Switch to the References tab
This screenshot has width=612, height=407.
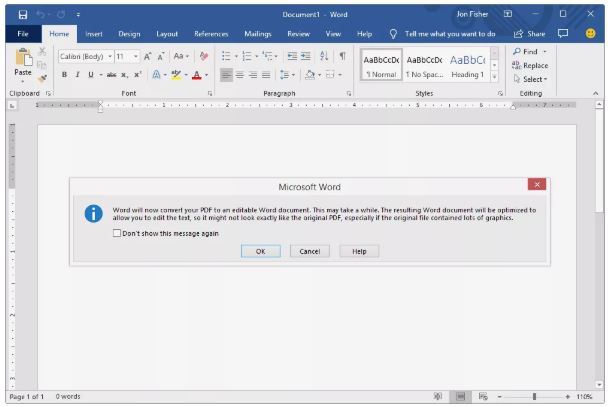(x=211, y=34)
